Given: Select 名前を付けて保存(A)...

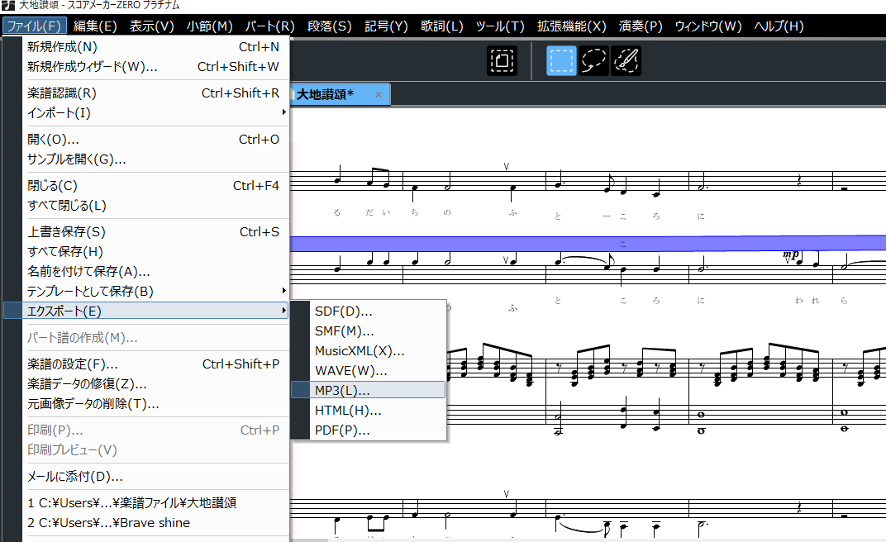Looking at the screenshot, I should click(x=154, y=272).
